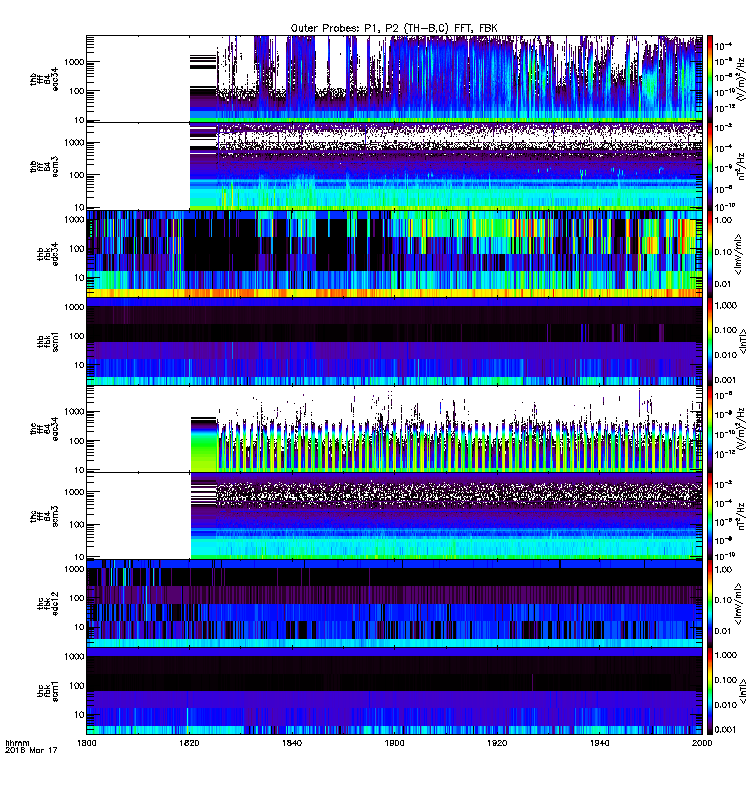
Task: Click the 'thc fbk scm1' y-axis label
Action: [x=48, y=691]
